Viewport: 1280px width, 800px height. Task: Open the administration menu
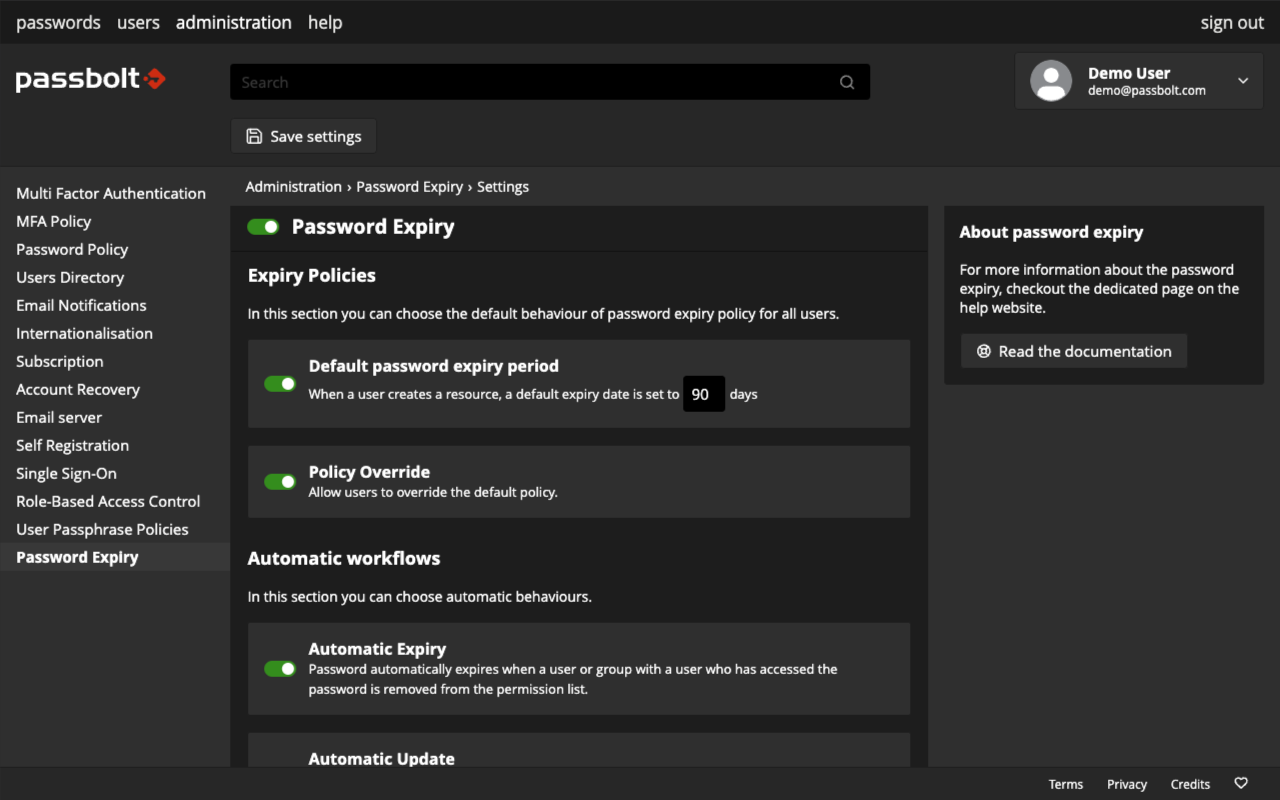click(233, 21)
